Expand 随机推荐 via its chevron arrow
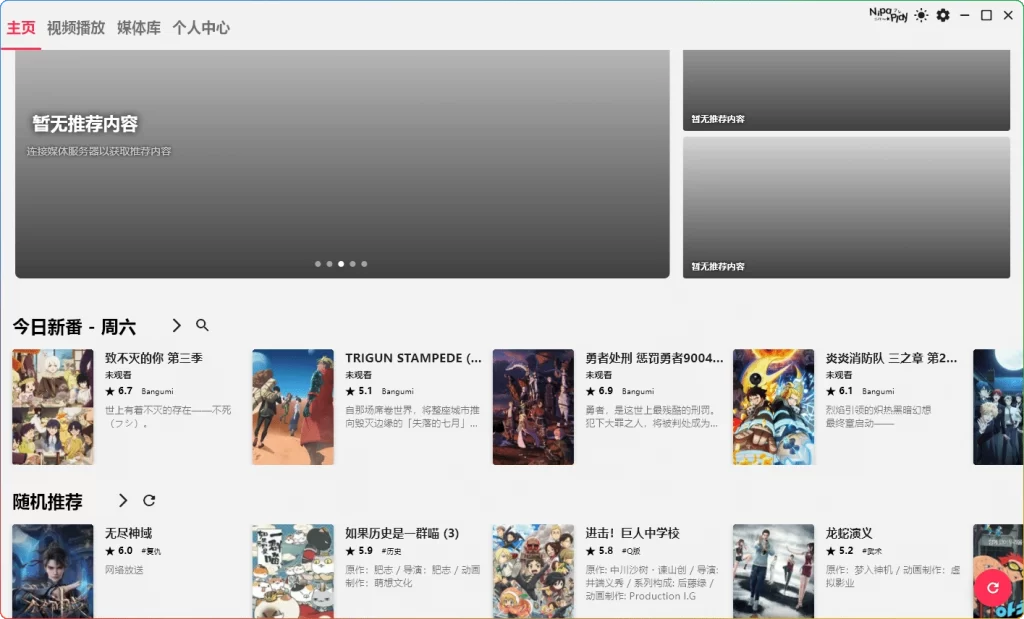The width and height of the screenshot is (1024, 619). (x=122, y=501)
